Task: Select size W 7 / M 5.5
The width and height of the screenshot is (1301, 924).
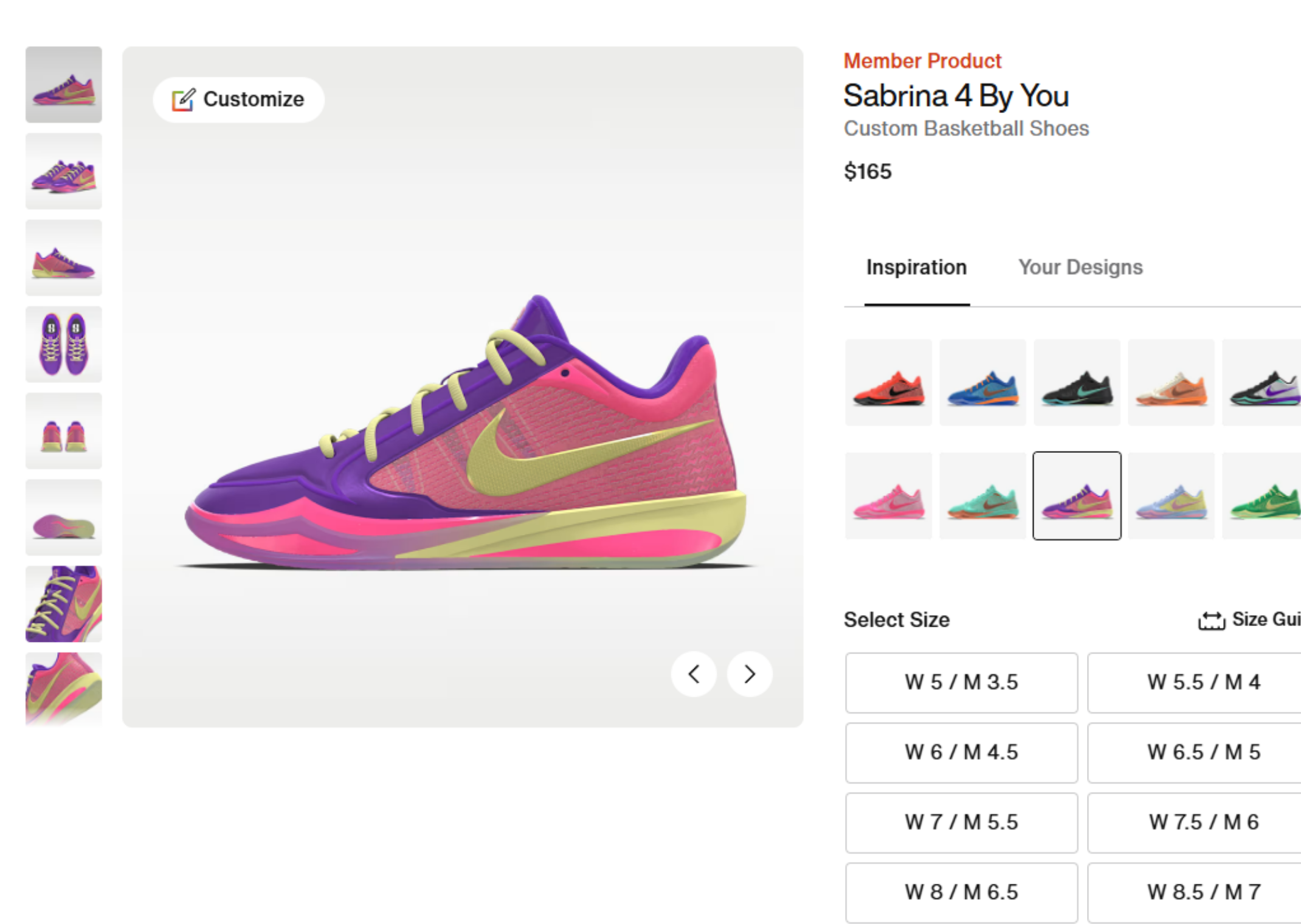Action: point(961,822)
